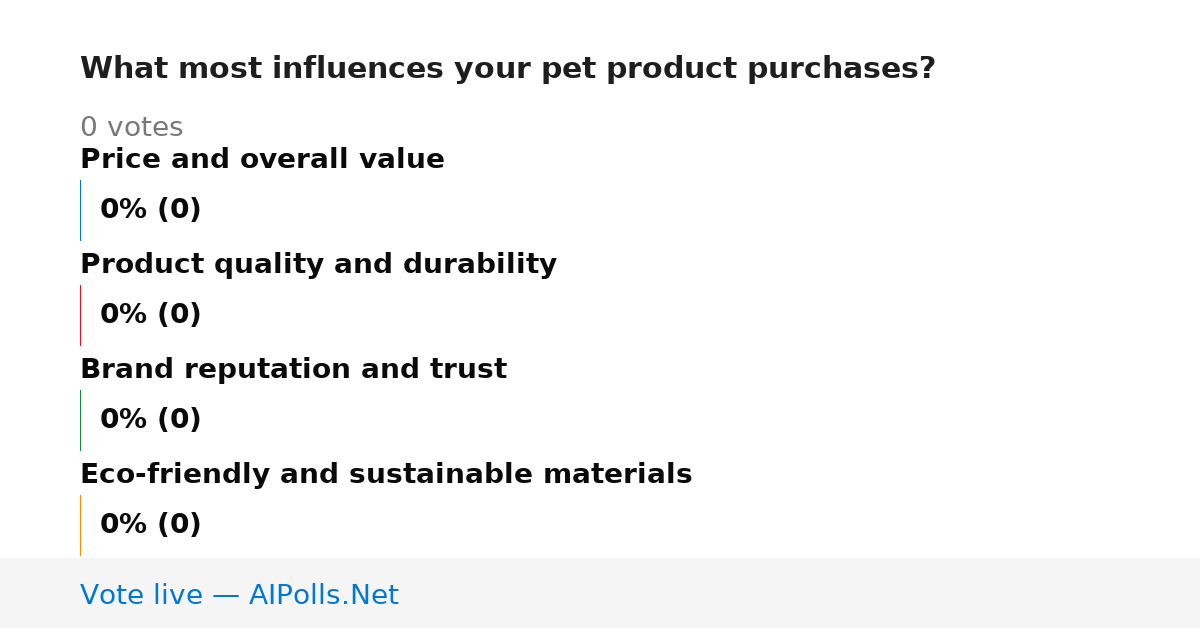Select Eco-friendly and sustainable materials option
This screenshot has width=1200, height=628.
[x=386, y=475]
